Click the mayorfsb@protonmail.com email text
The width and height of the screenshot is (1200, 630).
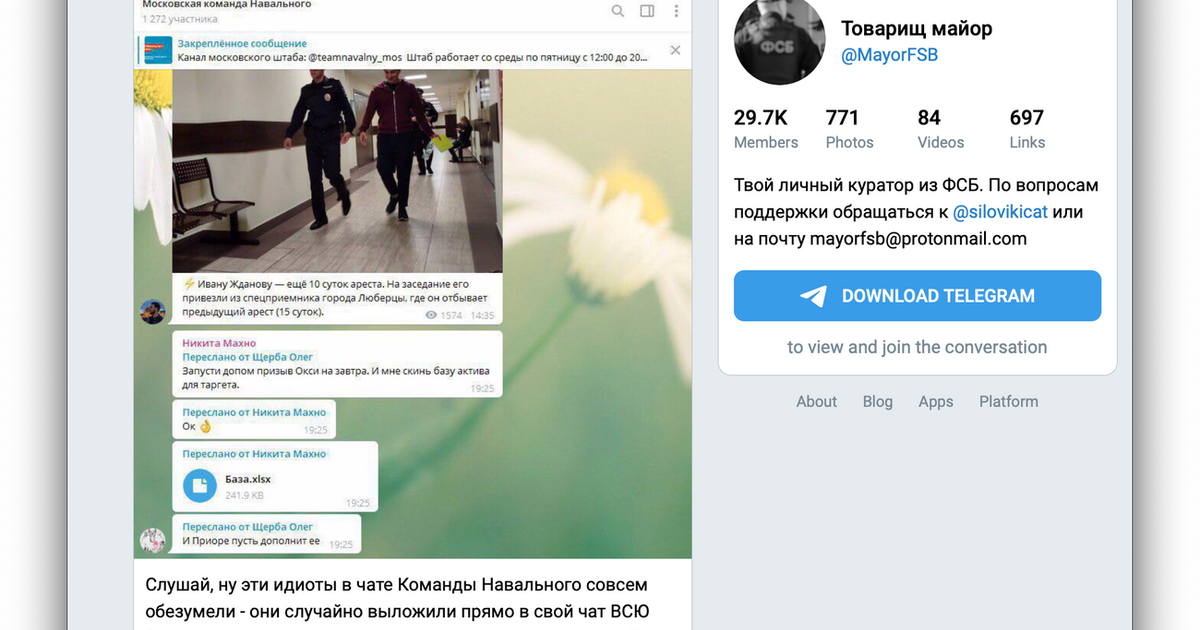point(918,238)
